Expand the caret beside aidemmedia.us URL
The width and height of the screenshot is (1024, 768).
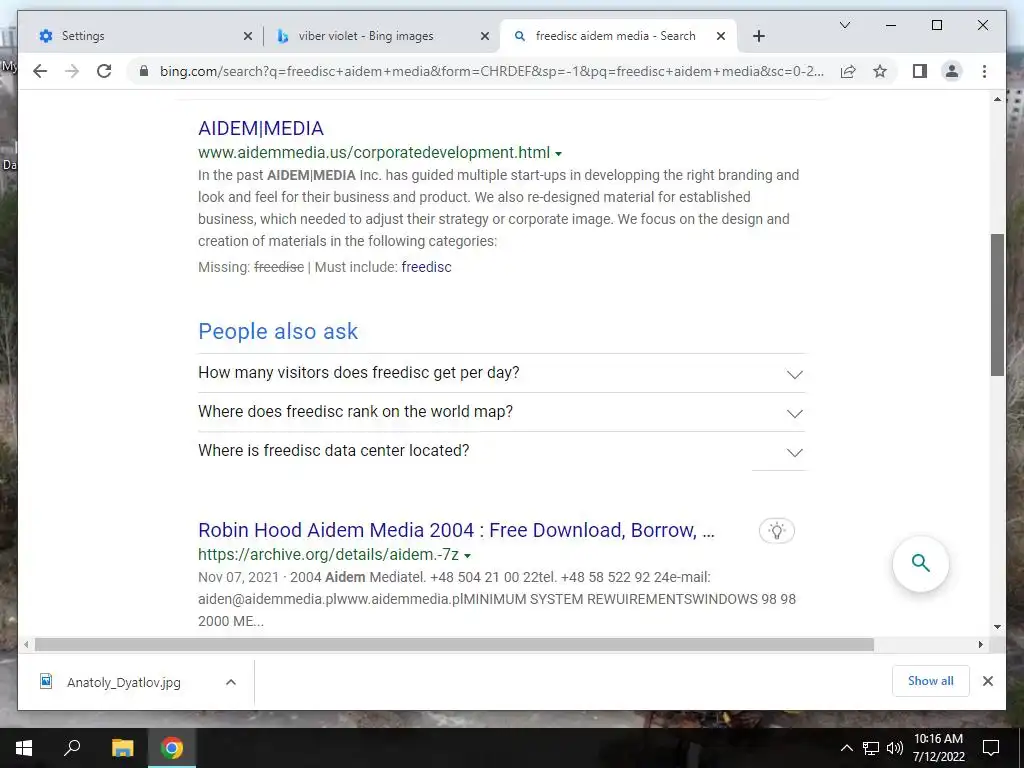click(558, 154)
